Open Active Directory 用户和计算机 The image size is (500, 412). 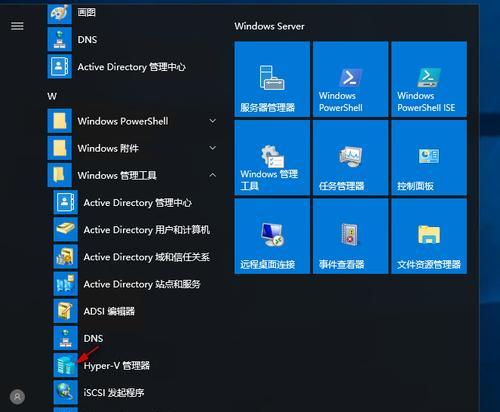point(133,230)
